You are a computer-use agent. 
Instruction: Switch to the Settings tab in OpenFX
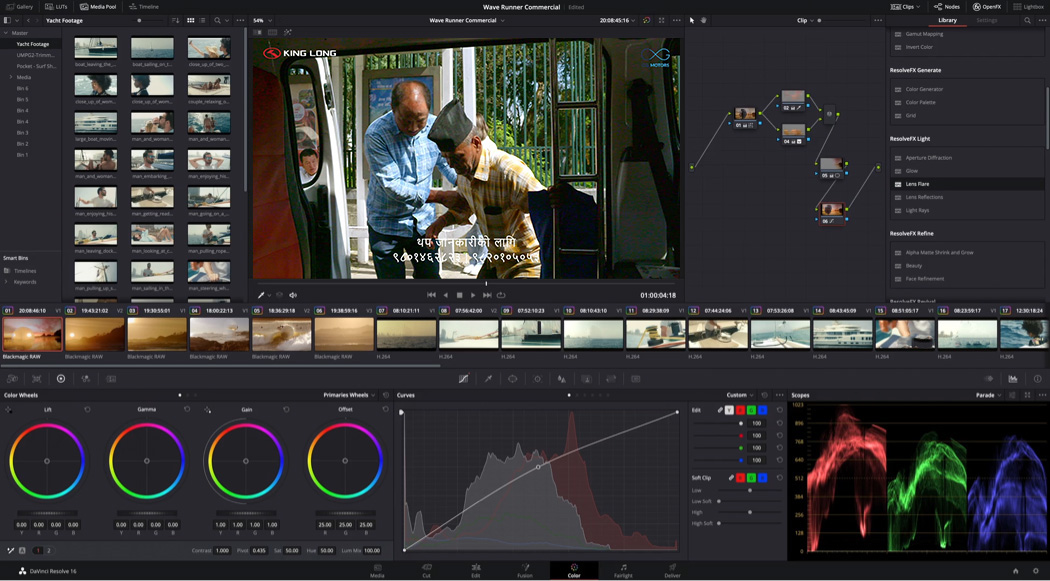(x=986, y=20)
